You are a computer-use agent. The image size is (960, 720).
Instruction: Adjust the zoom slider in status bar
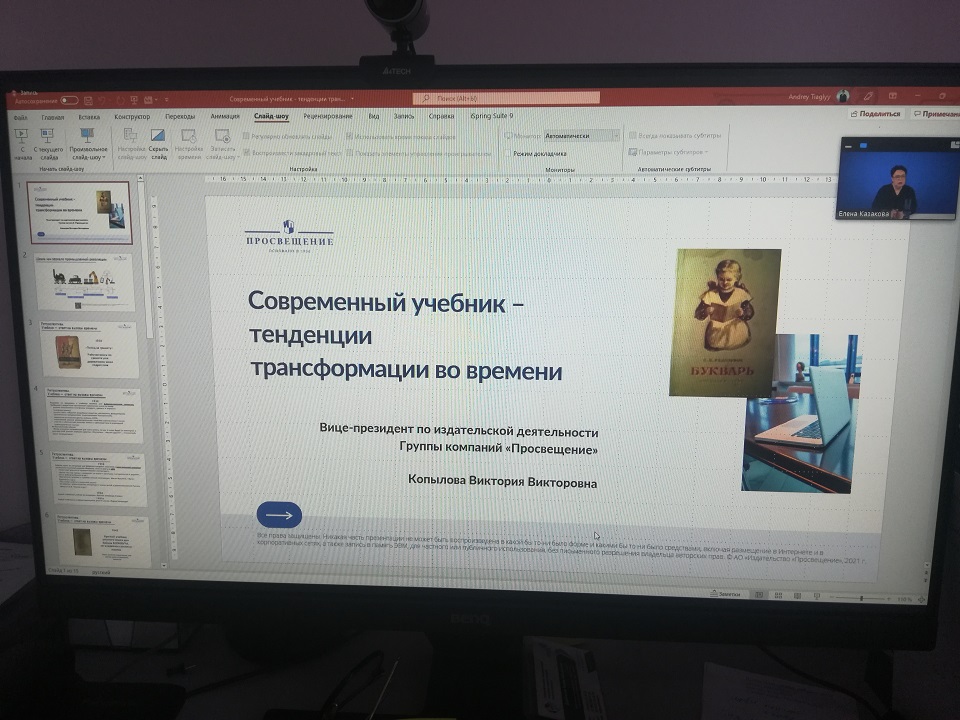tap(862, 598)
